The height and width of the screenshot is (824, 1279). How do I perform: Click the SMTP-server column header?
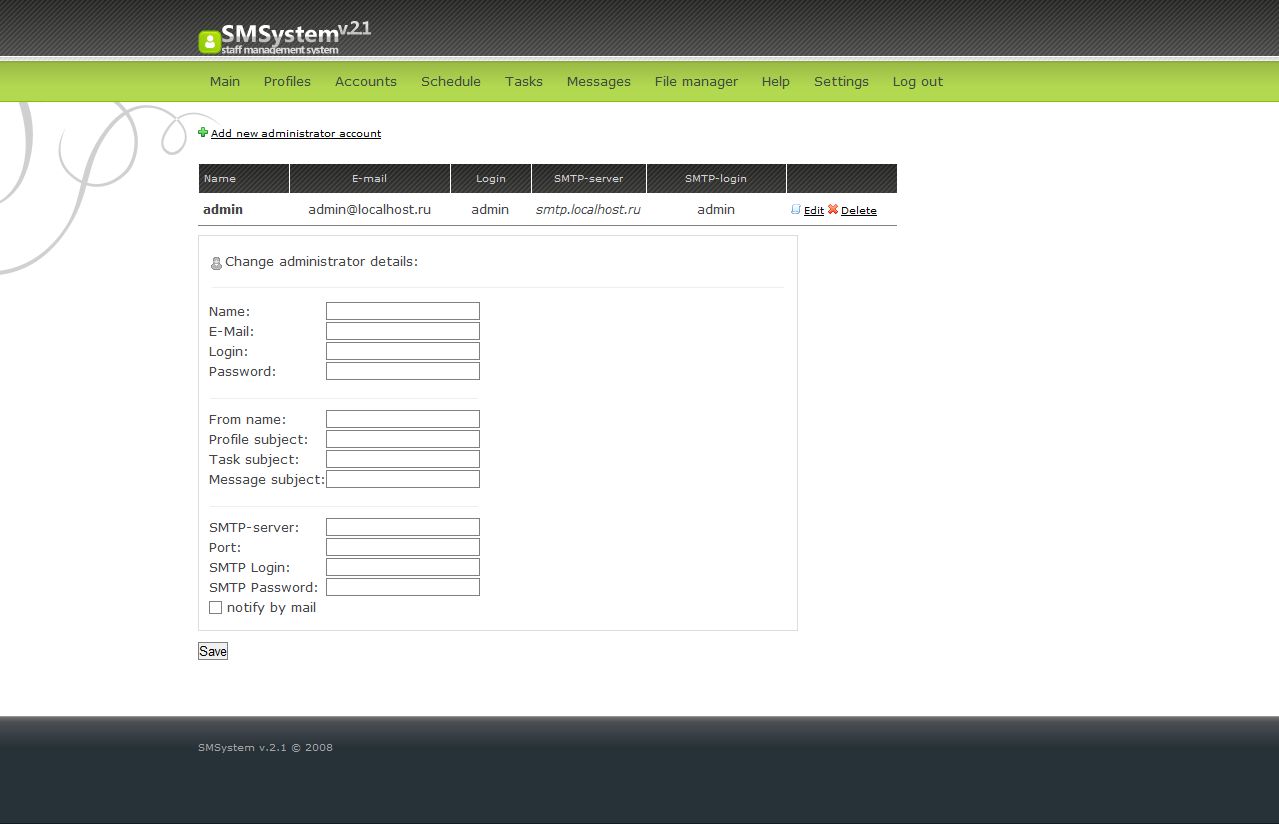(x=589, y=178)
